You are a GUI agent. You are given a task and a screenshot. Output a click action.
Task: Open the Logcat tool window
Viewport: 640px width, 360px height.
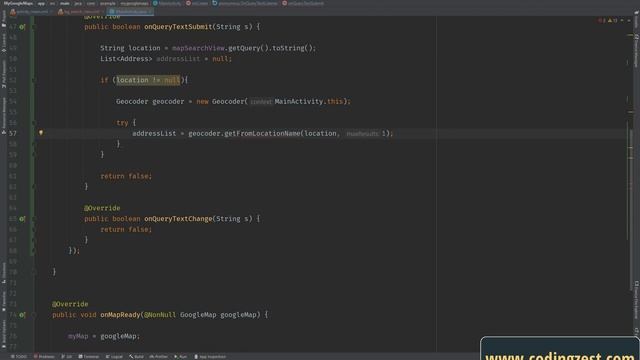click(114, 357)
